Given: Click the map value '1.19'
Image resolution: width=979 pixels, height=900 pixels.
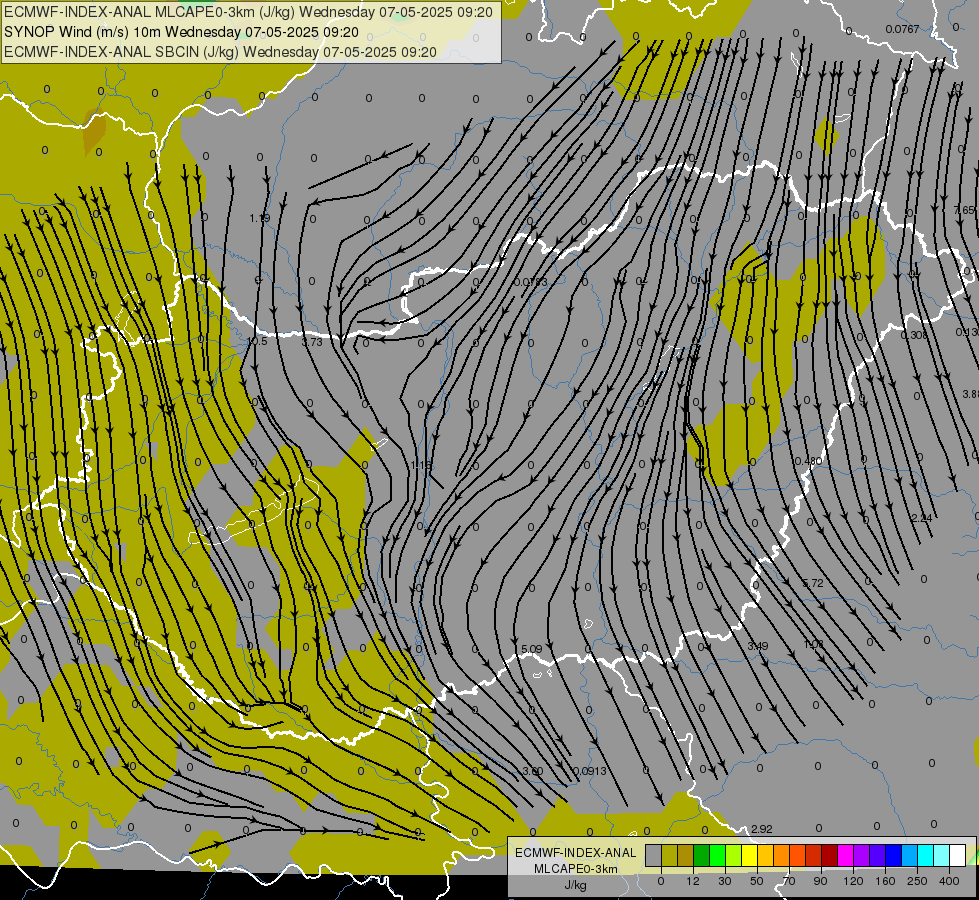Looking at the screenshot, I should (x=260, y=218).
